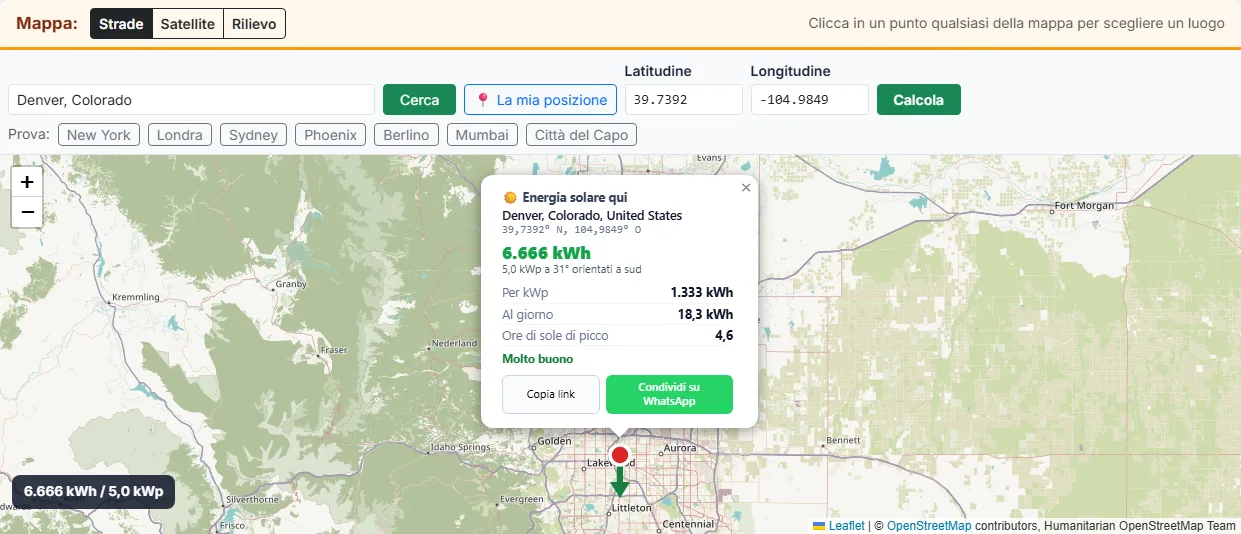
Task: Click Silverthorne label on map
Action: pyautogui.click(x=252, y=499)
